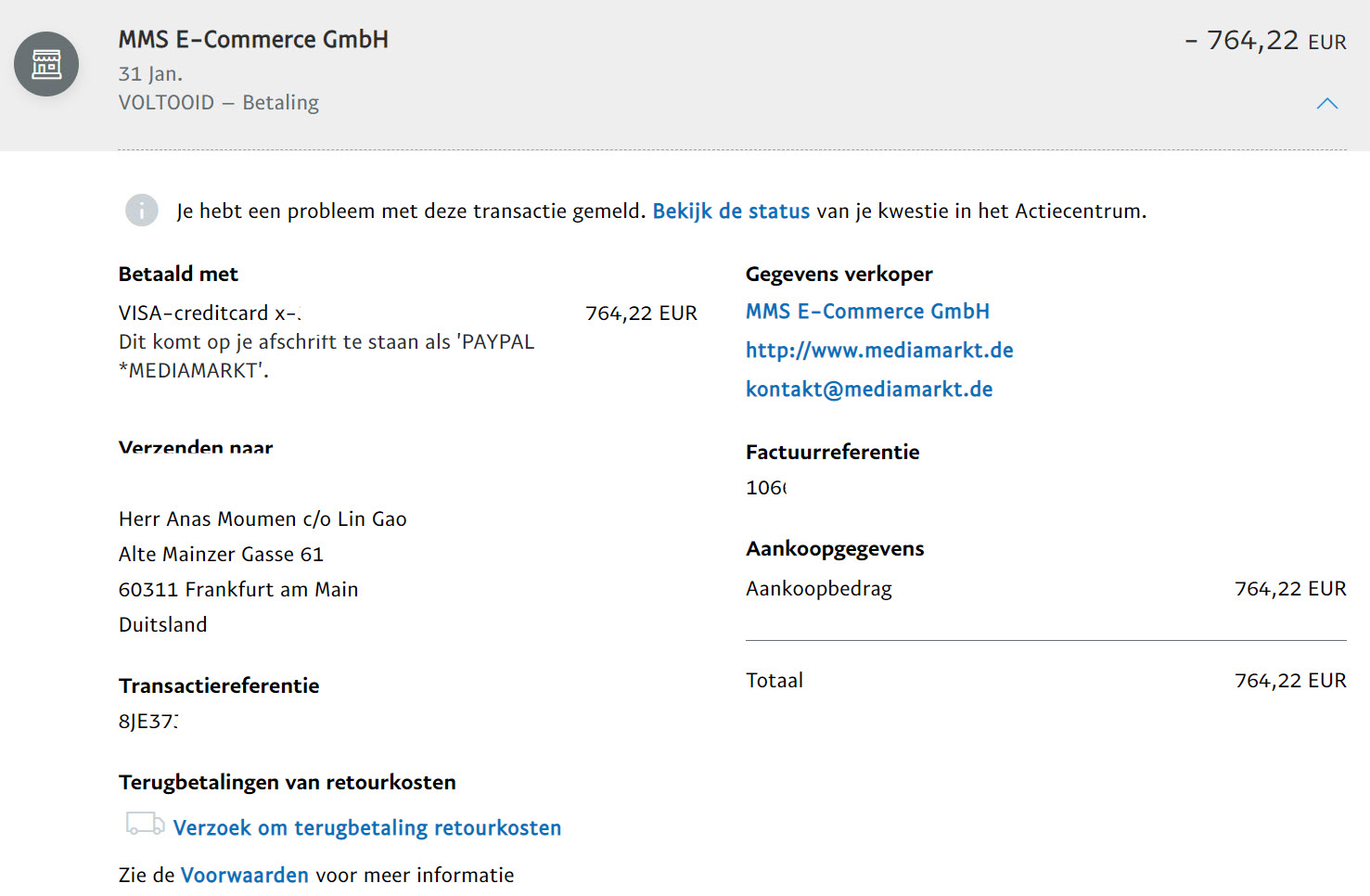Open the 'Bekijk de status' link
1370x896 pixels.
pyautogui.click(x=731, y=211)
